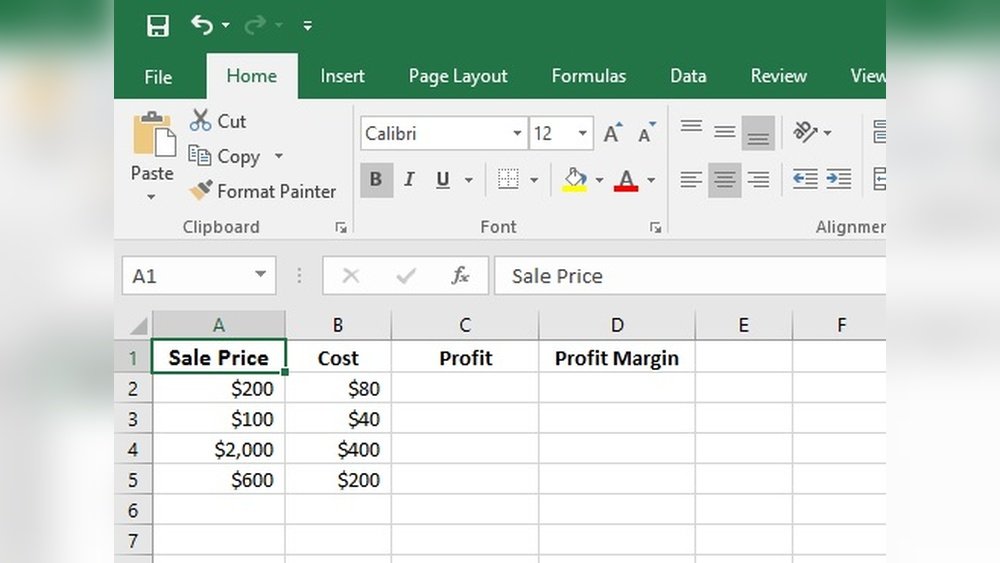1000x563 pixels.
Task: Toggle Italic formatting
Action: 409,180
